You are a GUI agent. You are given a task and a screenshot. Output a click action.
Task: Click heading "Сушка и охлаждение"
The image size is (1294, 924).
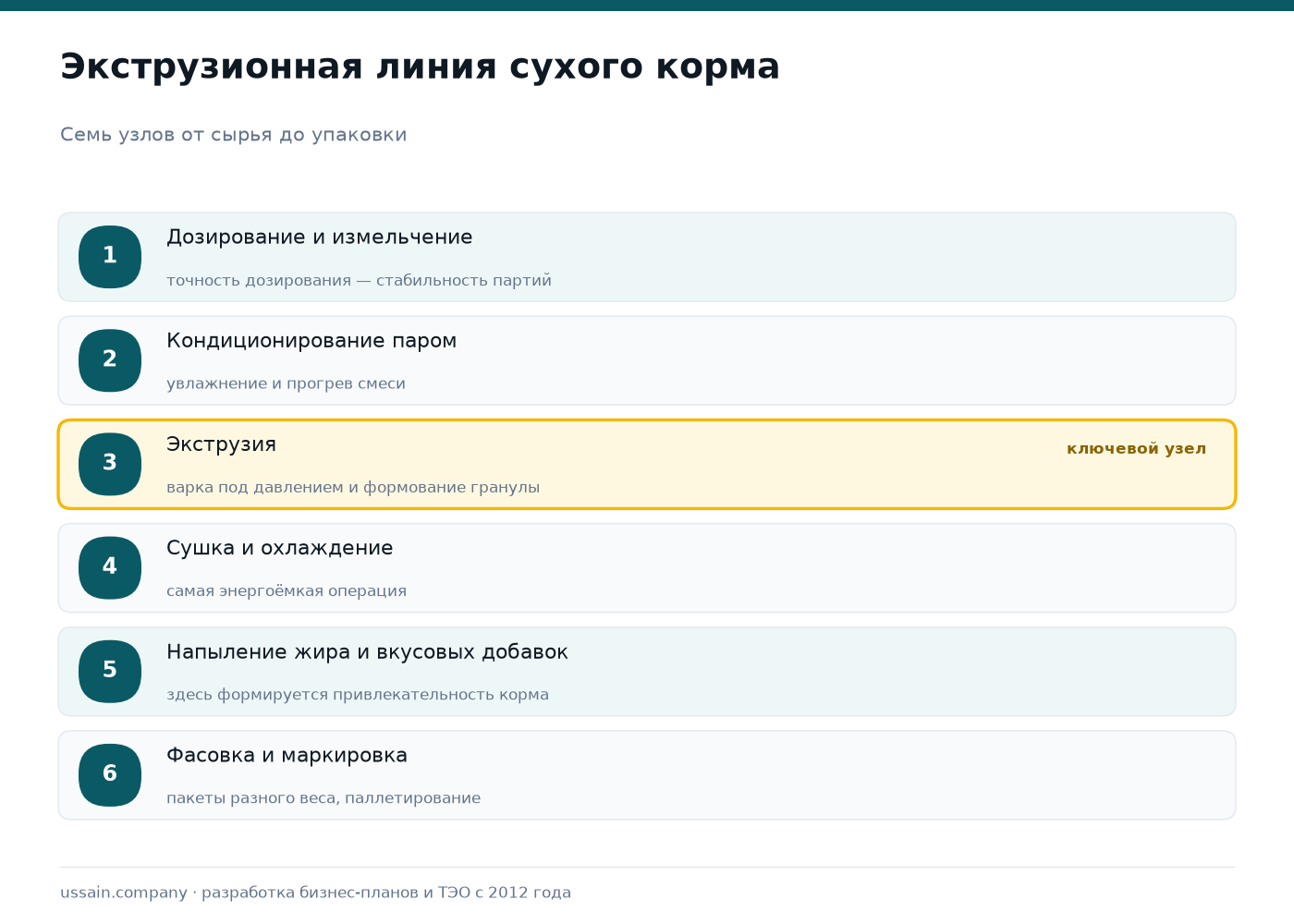[x=279, y=548]
